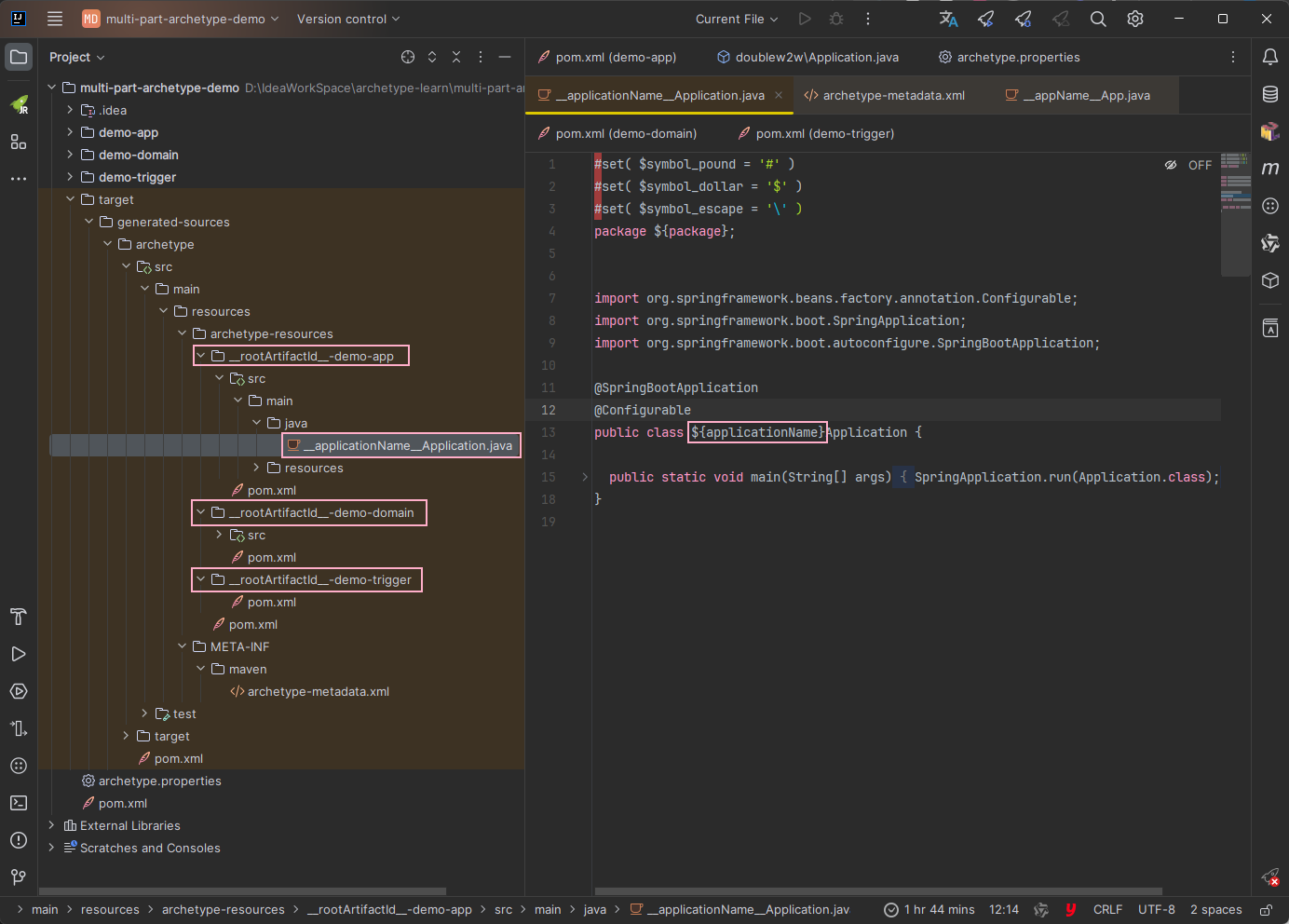Switch to archetype.properties tab
Viewport: 1289px width, 924px height.
pos(1010,57)
